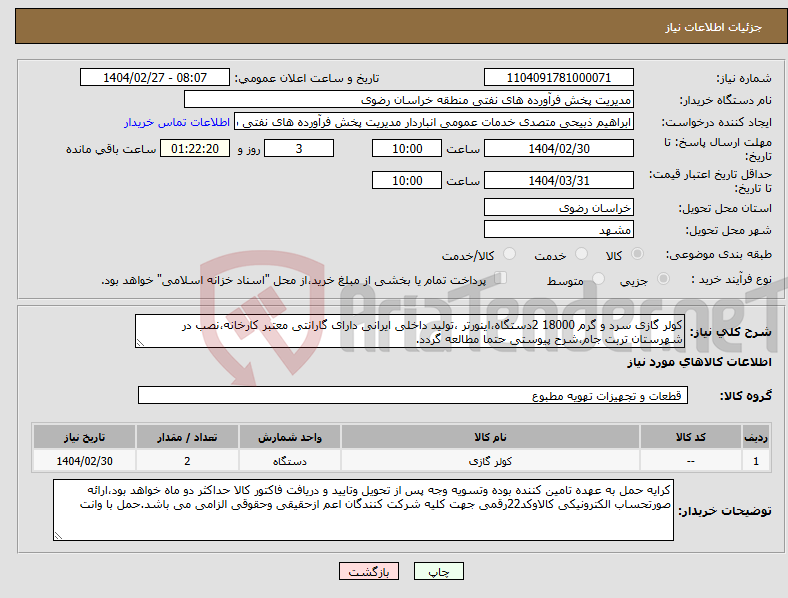
Task: Select the متوسط purchase type radio
Action: pyautogui.click(x=598, y=278)
